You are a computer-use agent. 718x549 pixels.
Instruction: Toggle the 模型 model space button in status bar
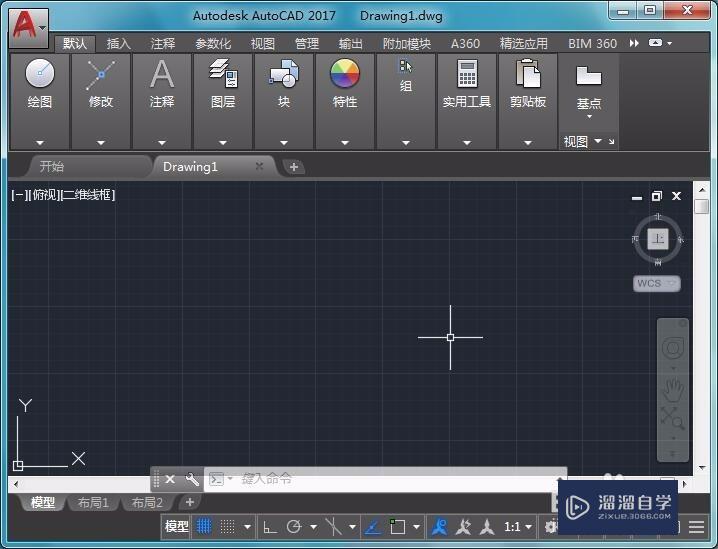pyautogui.click(x=177, y=527)
